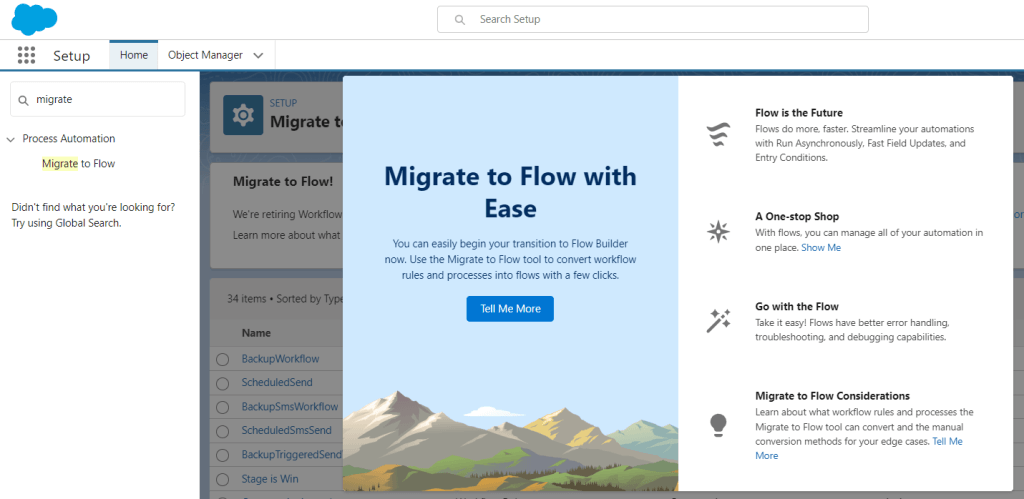Select the ScheduledSmsSend radio button
This screenshot has height=499, width=1024.
[x=223, y=432]
